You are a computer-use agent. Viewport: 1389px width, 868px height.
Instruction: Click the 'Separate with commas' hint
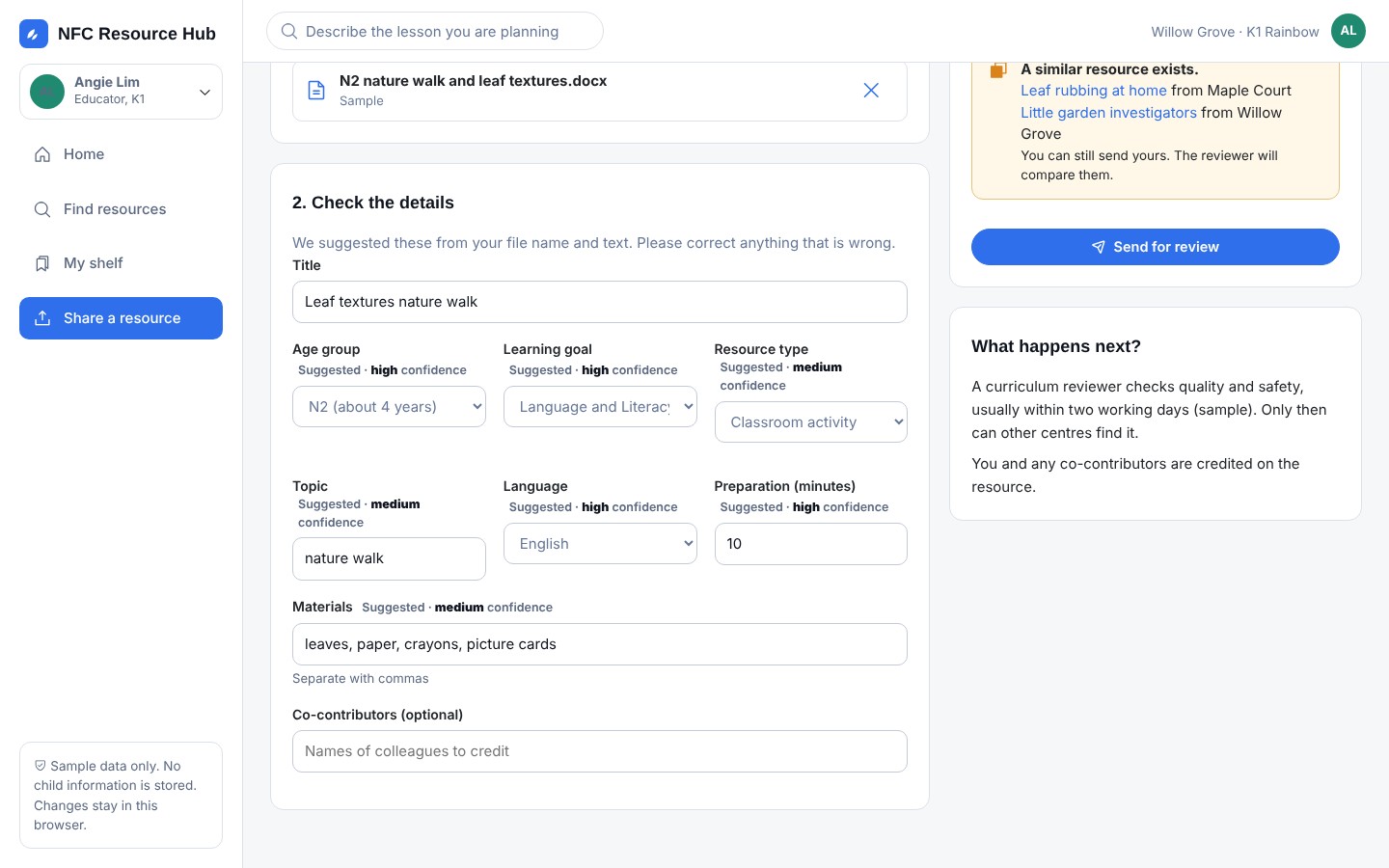point(361,679)
